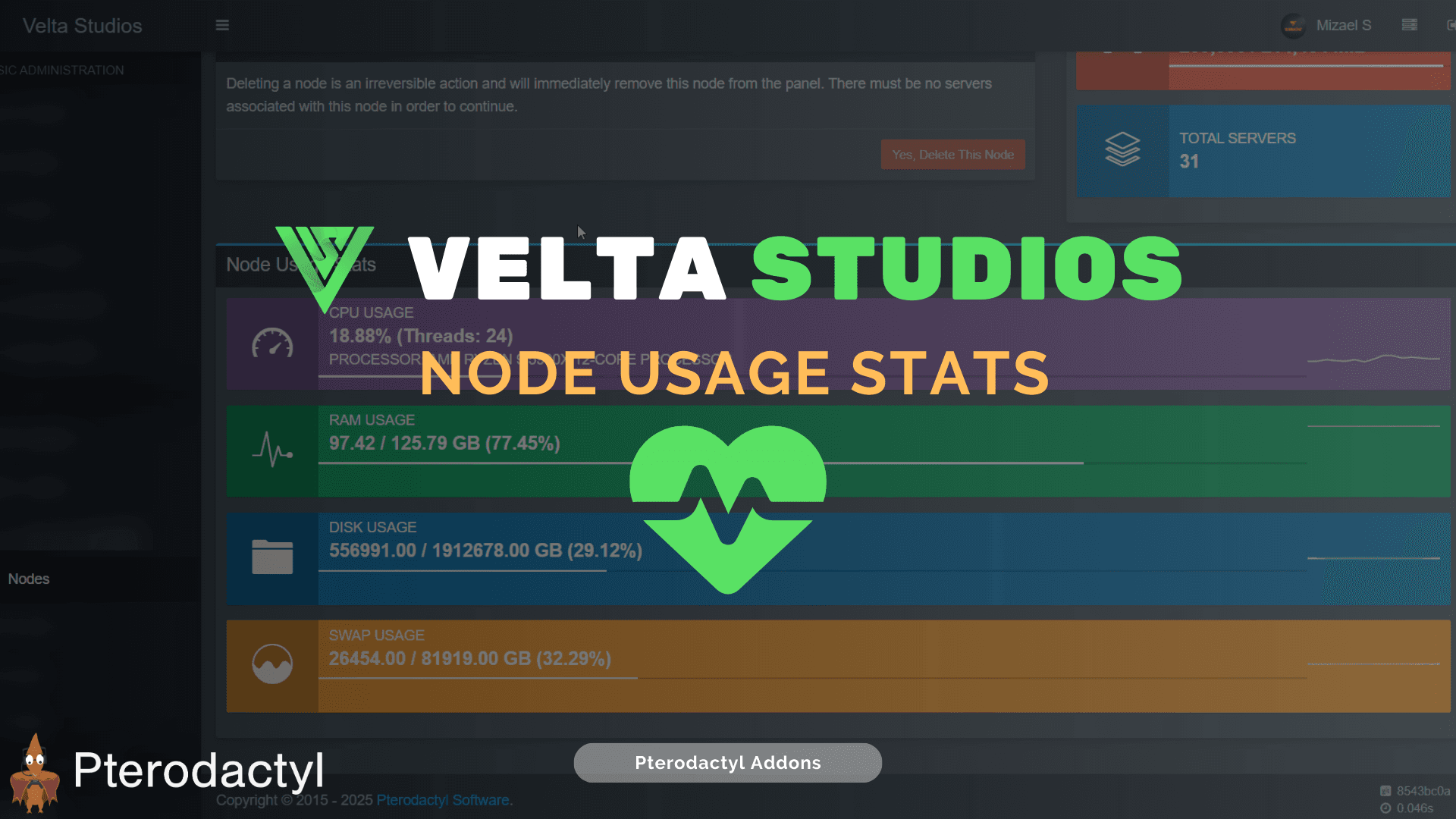The image size is (1456, 819).
Task: Toggle the LOGIC ADMINISTRATION sidebar section
Action: click(63, 70)
